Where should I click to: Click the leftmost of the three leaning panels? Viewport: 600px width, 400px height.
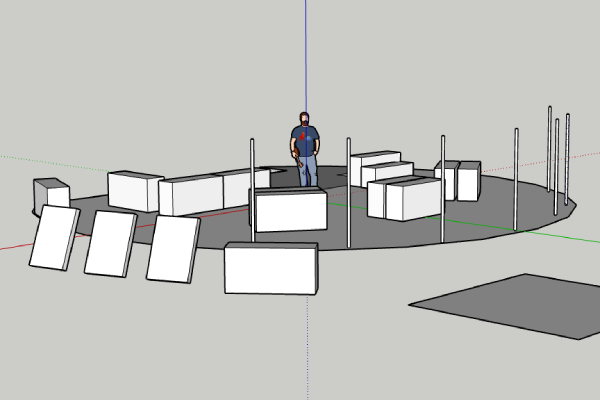click(53, 238)
